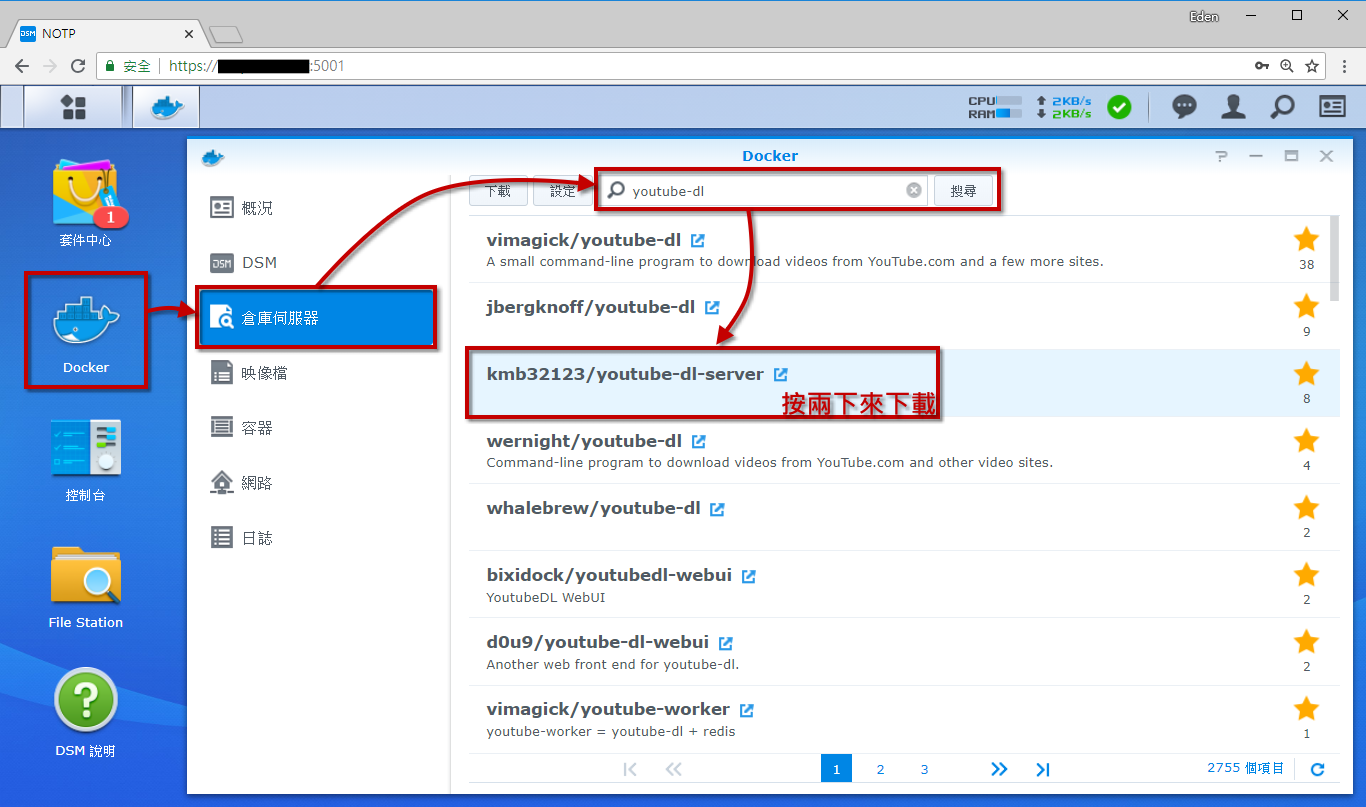Click the saved password key icon

point(1262,66)
